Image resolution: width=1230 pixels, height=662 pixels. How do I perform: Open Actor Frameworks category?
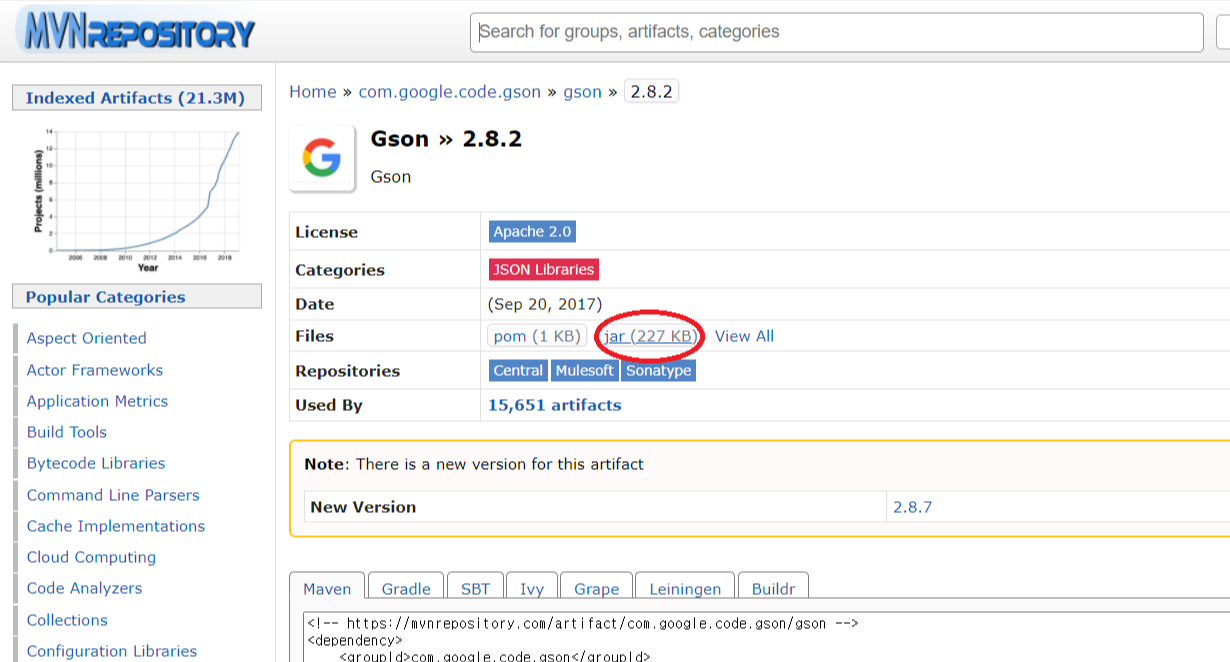click(94, 370)
